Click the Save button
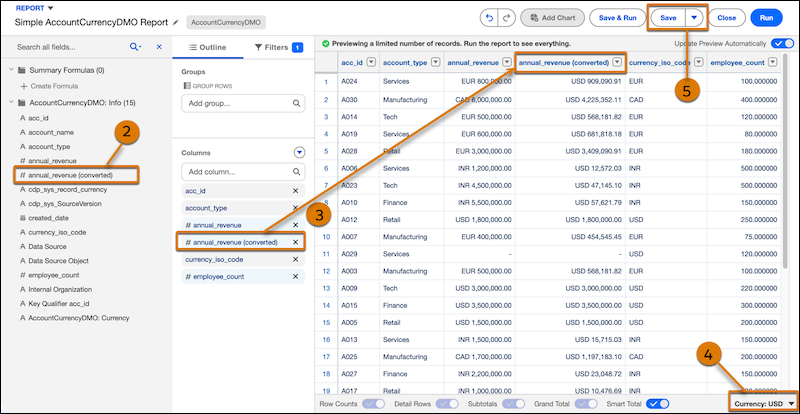The image size is (800, 414). coord(668,18)
